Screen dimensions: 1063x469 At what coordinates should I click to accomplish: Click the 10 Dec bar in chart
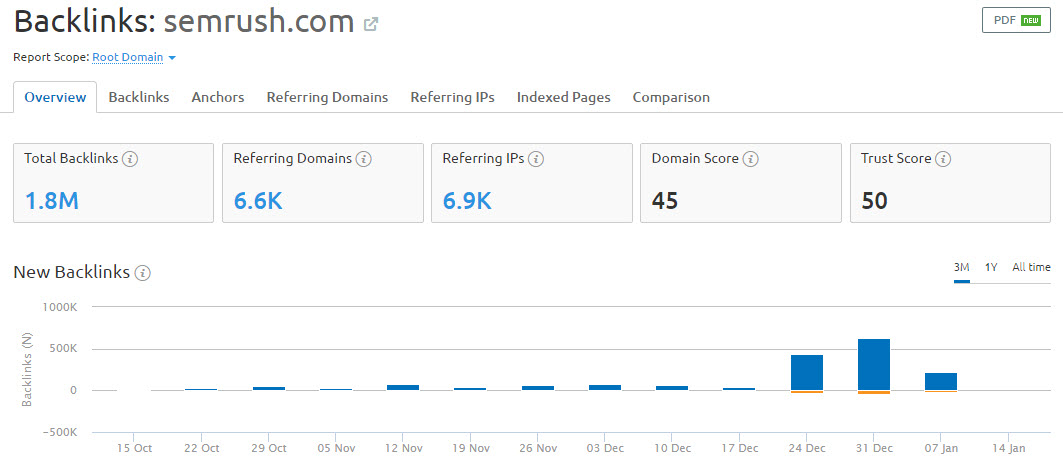(x=672, y=388)
